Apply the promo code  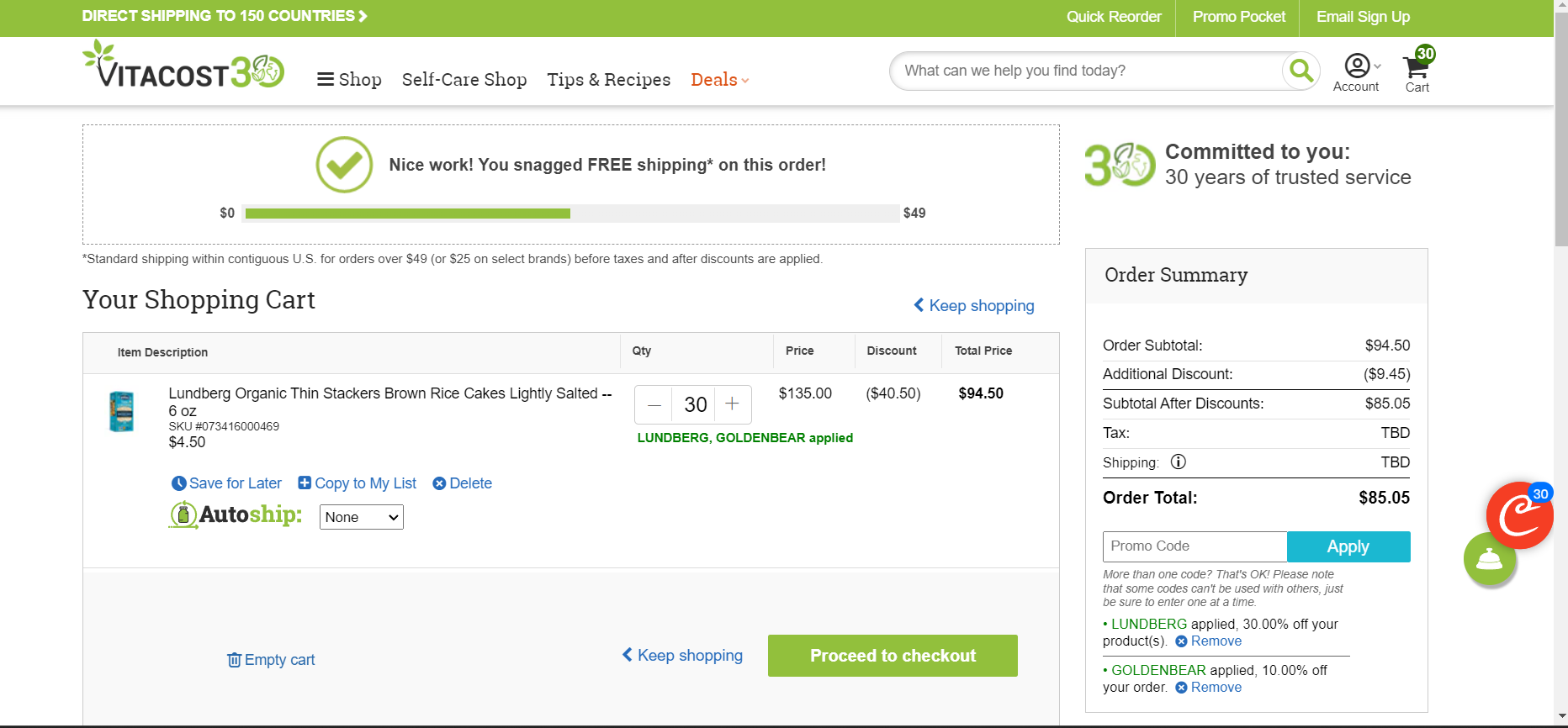(x=1348, y=546)
